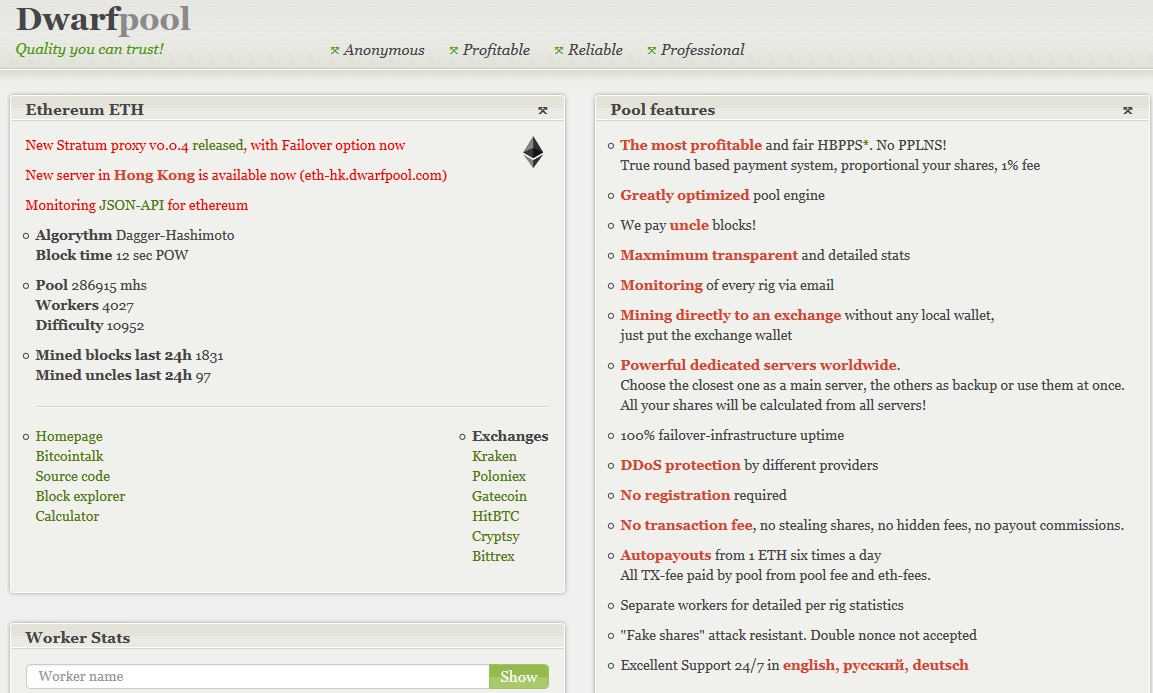1153x693 pixels.
Task: Click 'Mining directly to an exchange' text
Action: (730, 315)
